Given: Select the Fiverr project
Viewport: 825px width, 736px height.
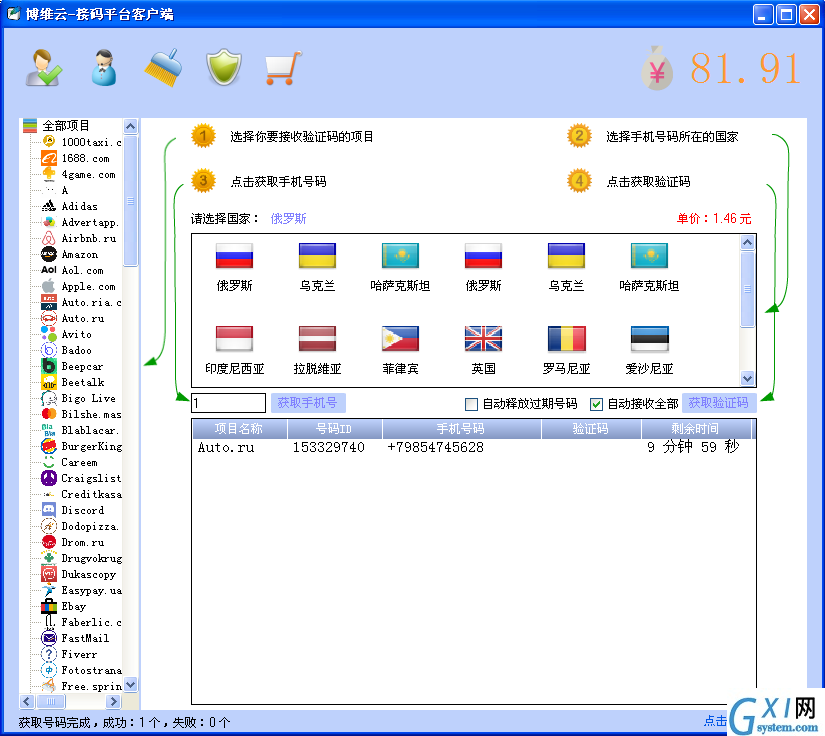Looking at the screenshot, I should (x=79, y=654).
